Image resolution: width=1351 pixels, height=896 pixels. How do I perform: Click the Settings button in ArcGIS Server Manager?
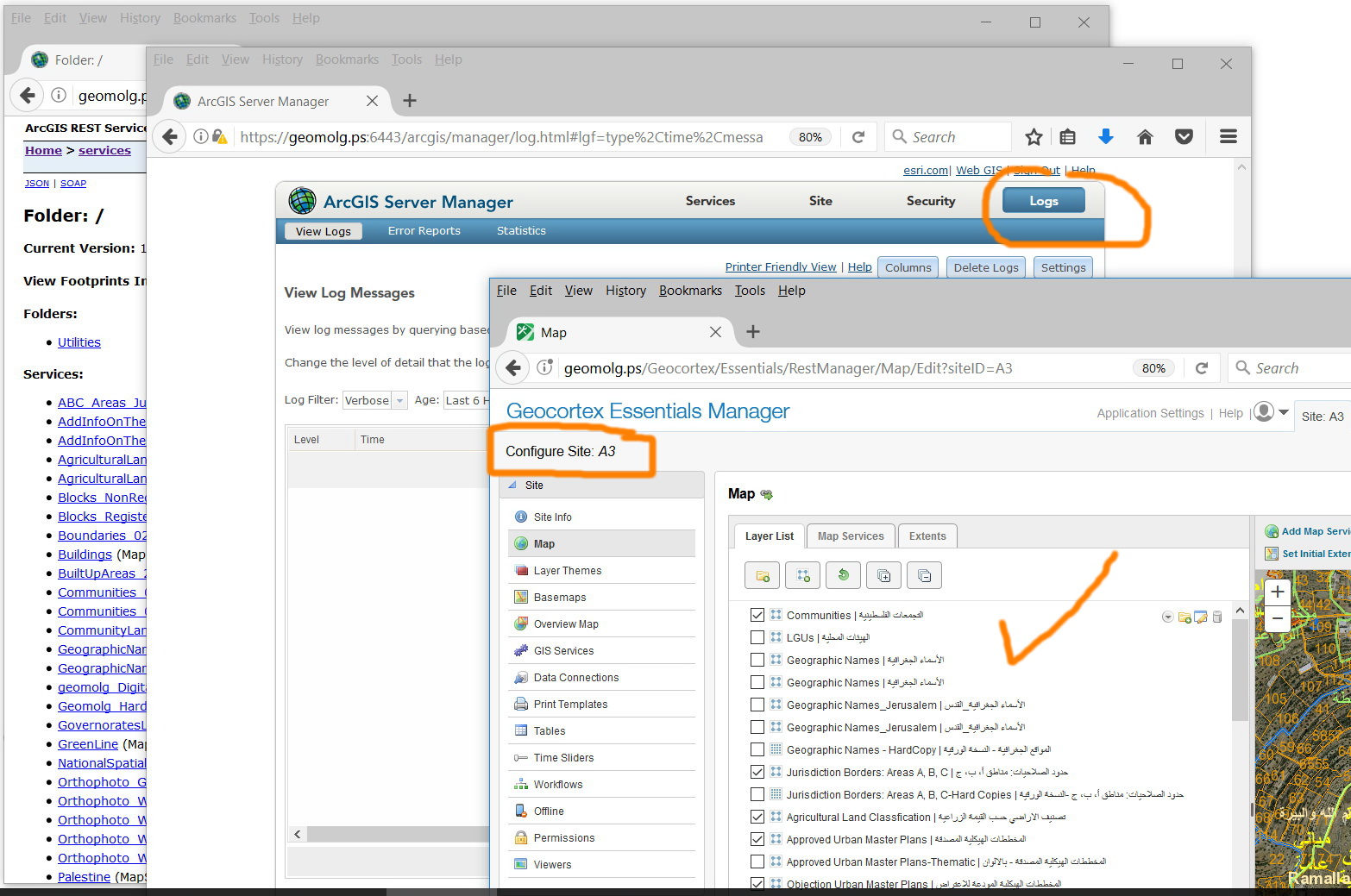point(1063,267)
